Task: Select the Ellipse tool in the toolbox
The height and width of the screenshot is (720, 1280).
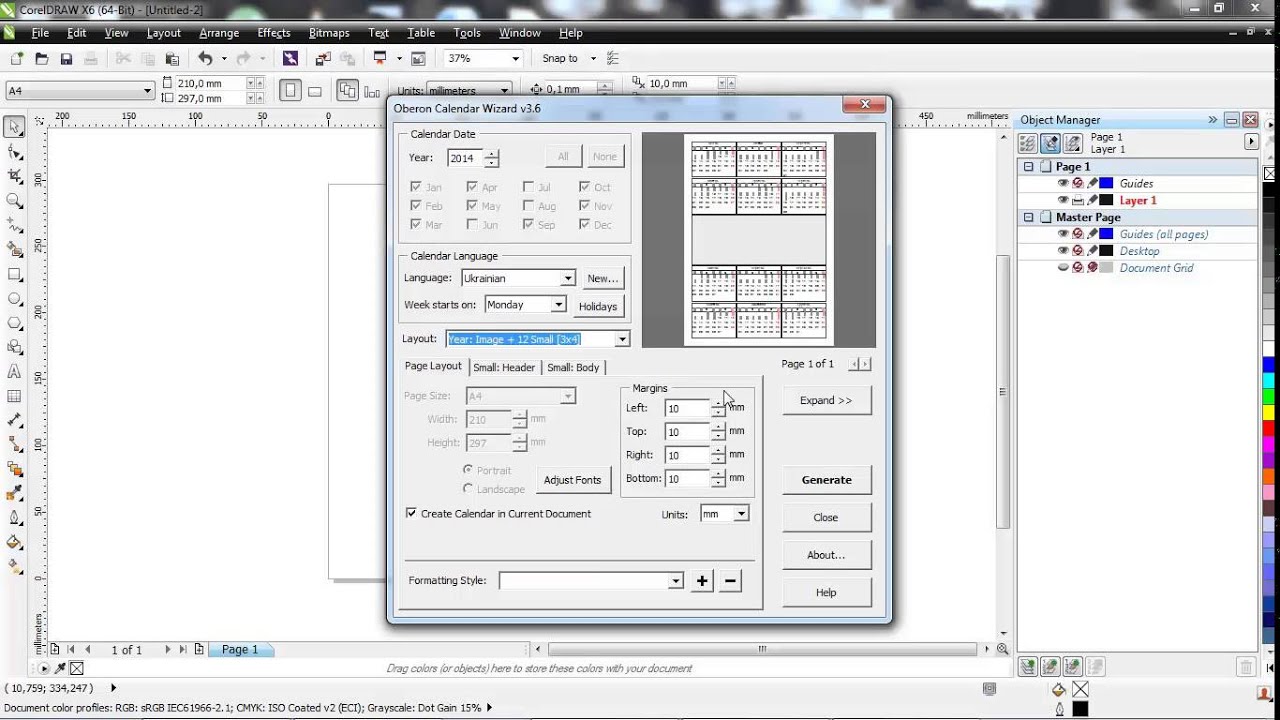Action: [14, 298]
